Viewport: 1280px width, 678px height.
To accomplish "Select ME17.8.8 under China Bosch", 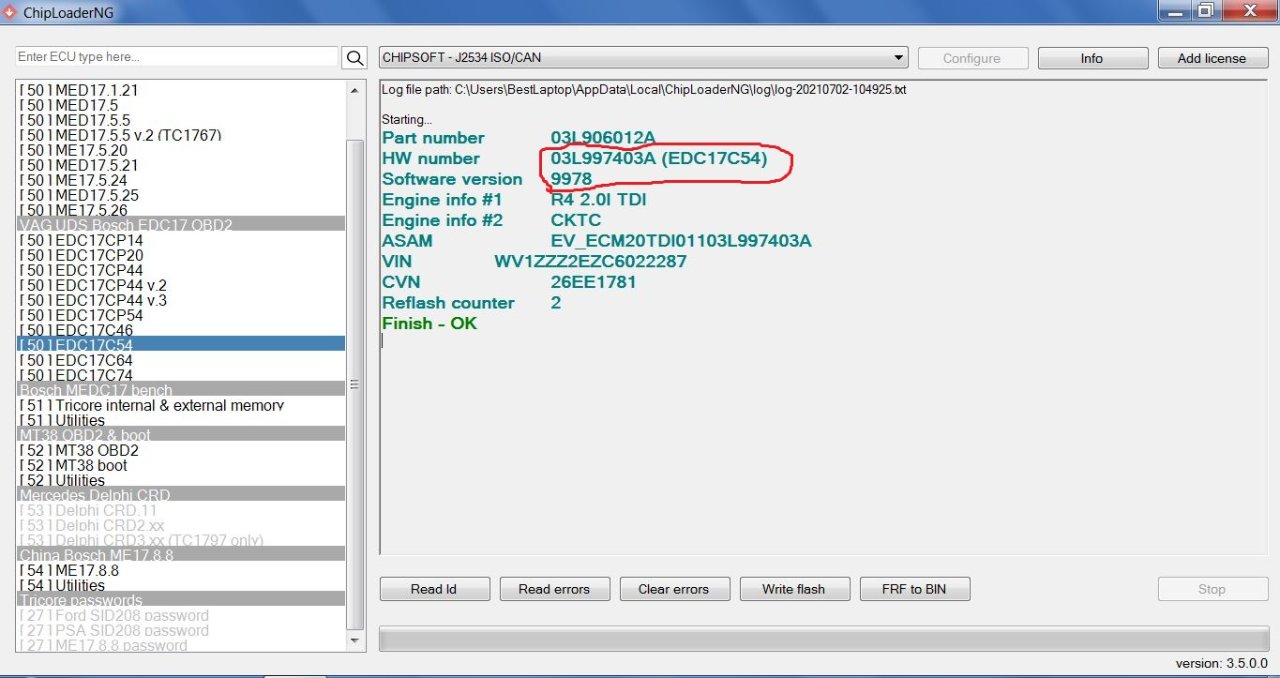I will pos(70,570).
